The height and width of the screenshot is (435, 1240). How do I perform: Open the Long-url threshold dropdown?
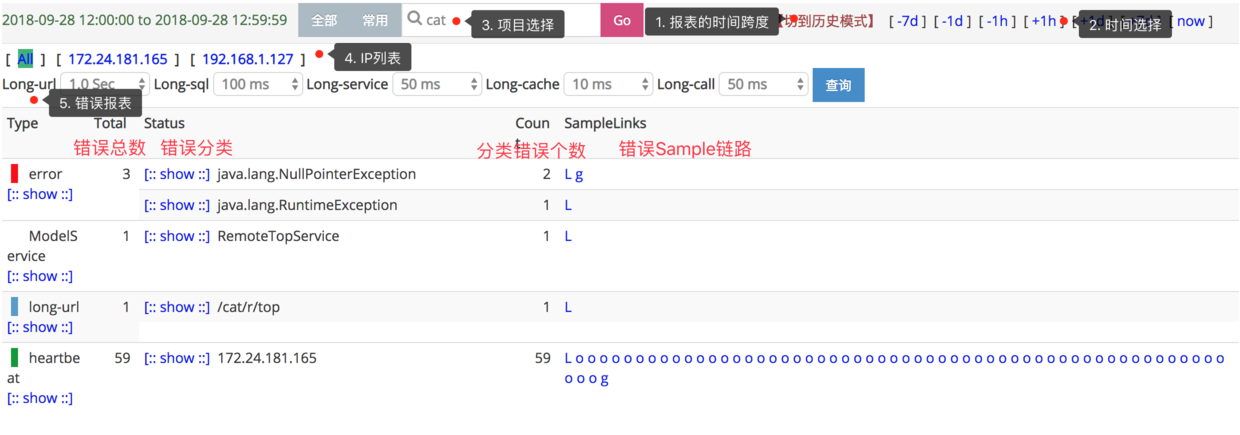[x=105, y=85]
